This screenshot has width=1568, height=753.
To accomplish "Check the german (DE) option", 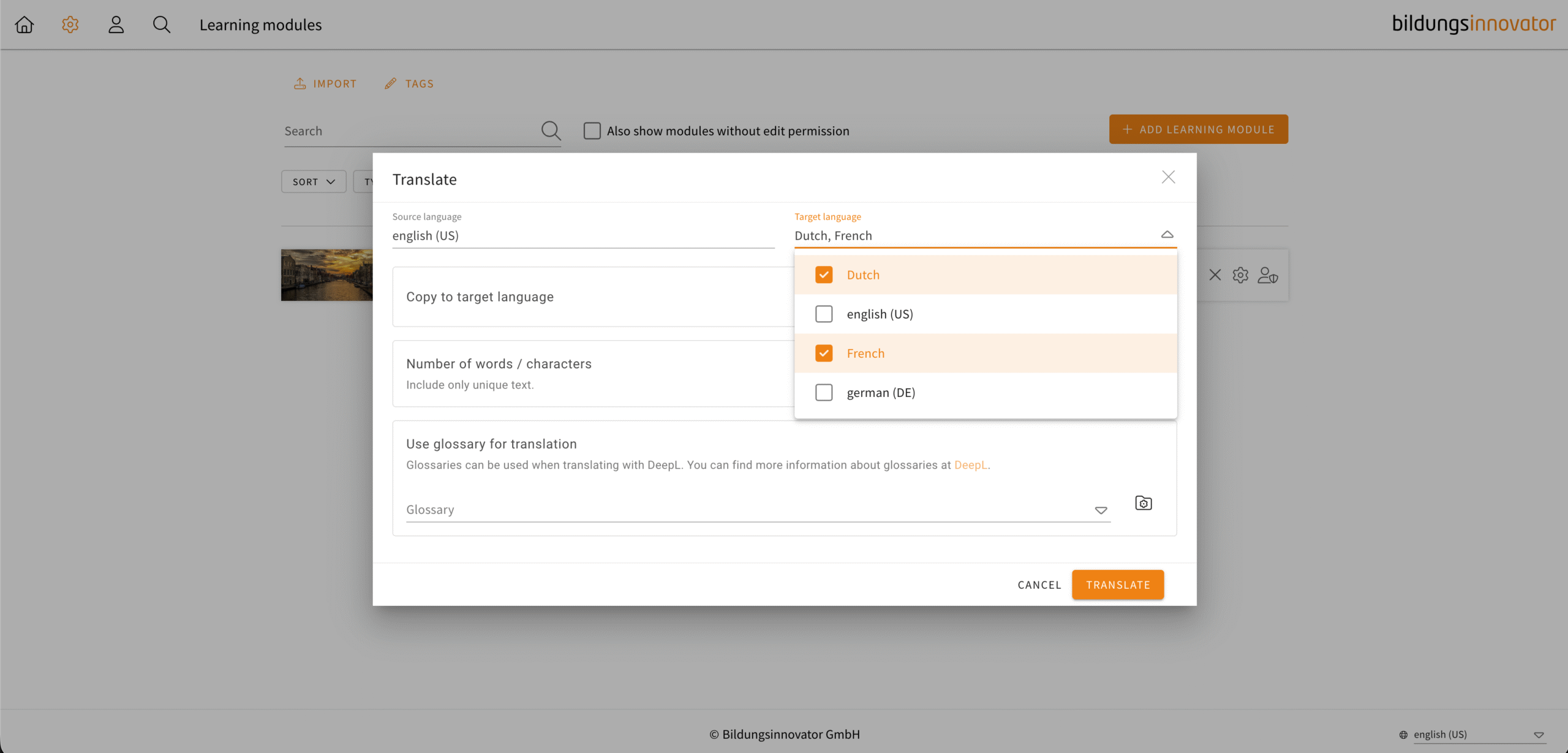I will point(824,392).
